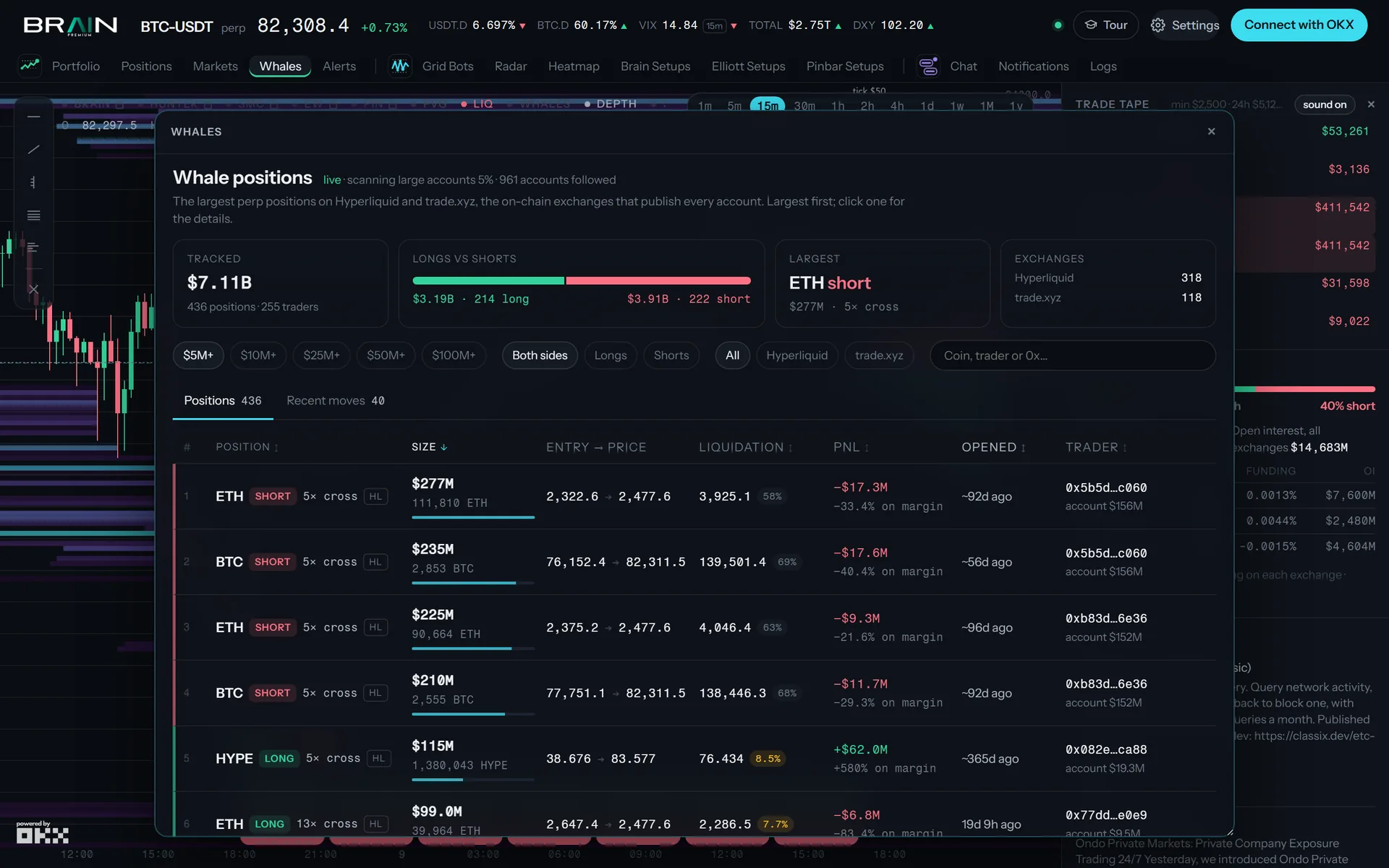Screen dimensions: 1389x868
Task: Filter positions to $5M+
Action: (x=198, y=355)
